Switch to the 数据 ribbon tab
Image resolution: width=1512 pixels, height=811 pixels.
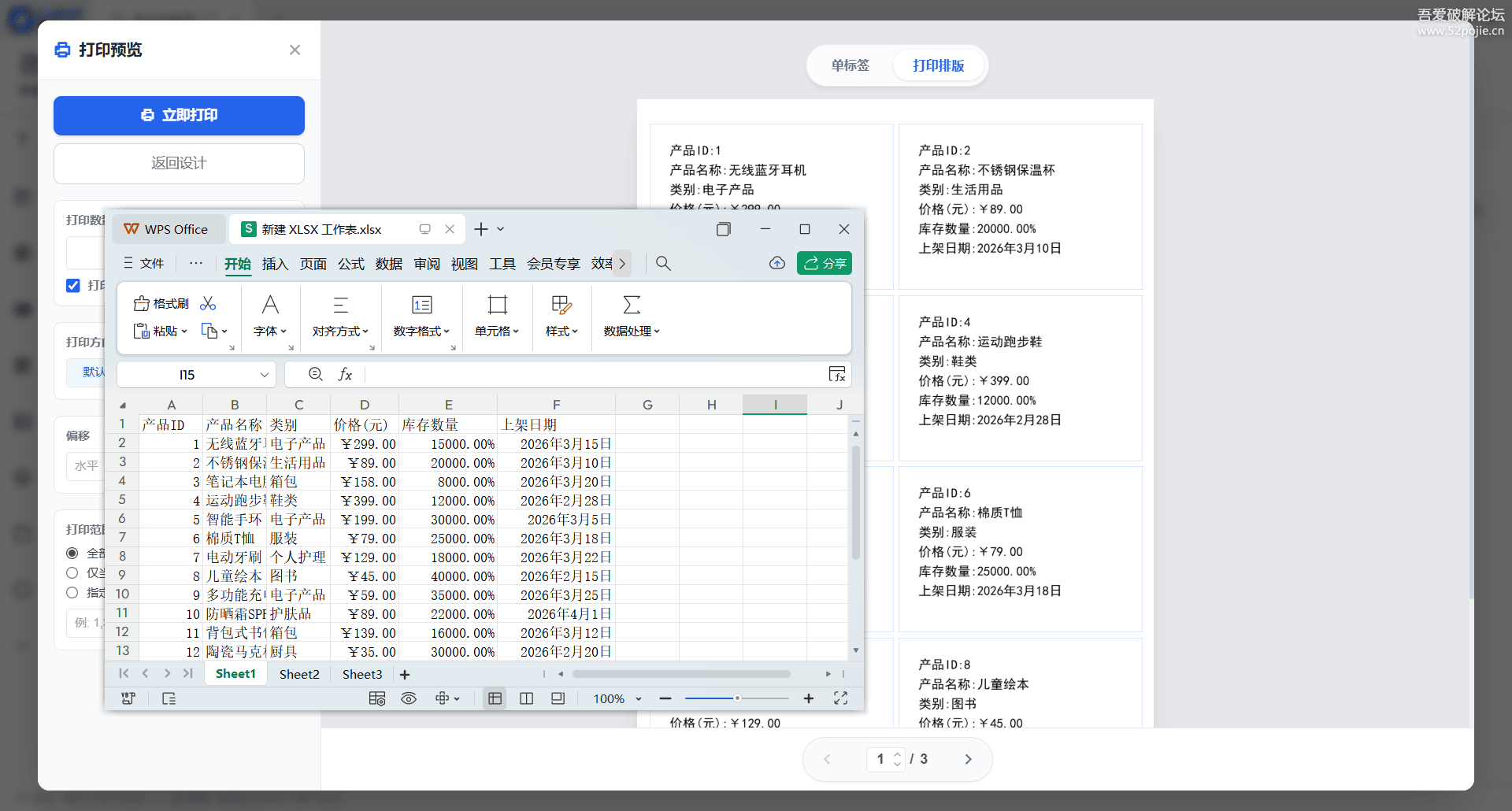pyautogui.click(x=389, y=265)
